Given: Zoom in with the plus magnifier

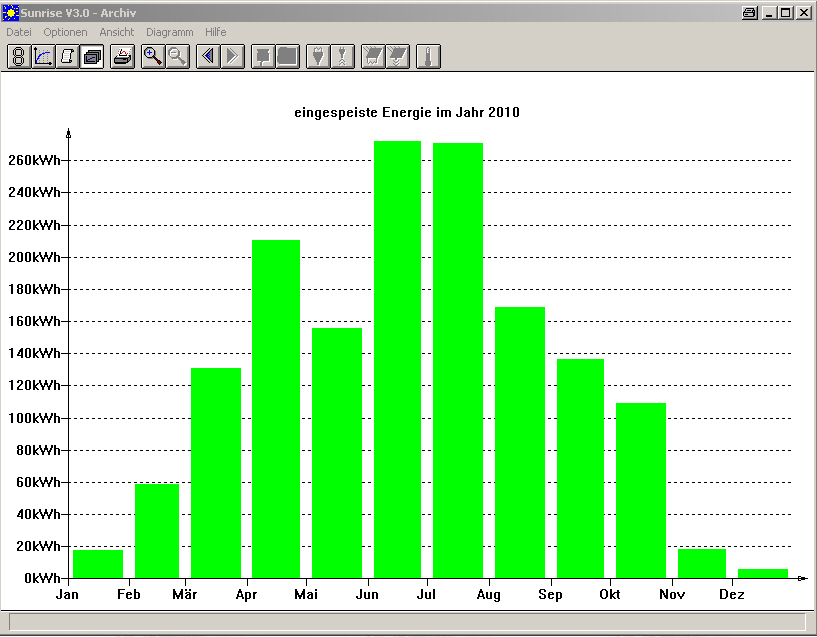Looking at the screenshot, I should pos(153,56).
